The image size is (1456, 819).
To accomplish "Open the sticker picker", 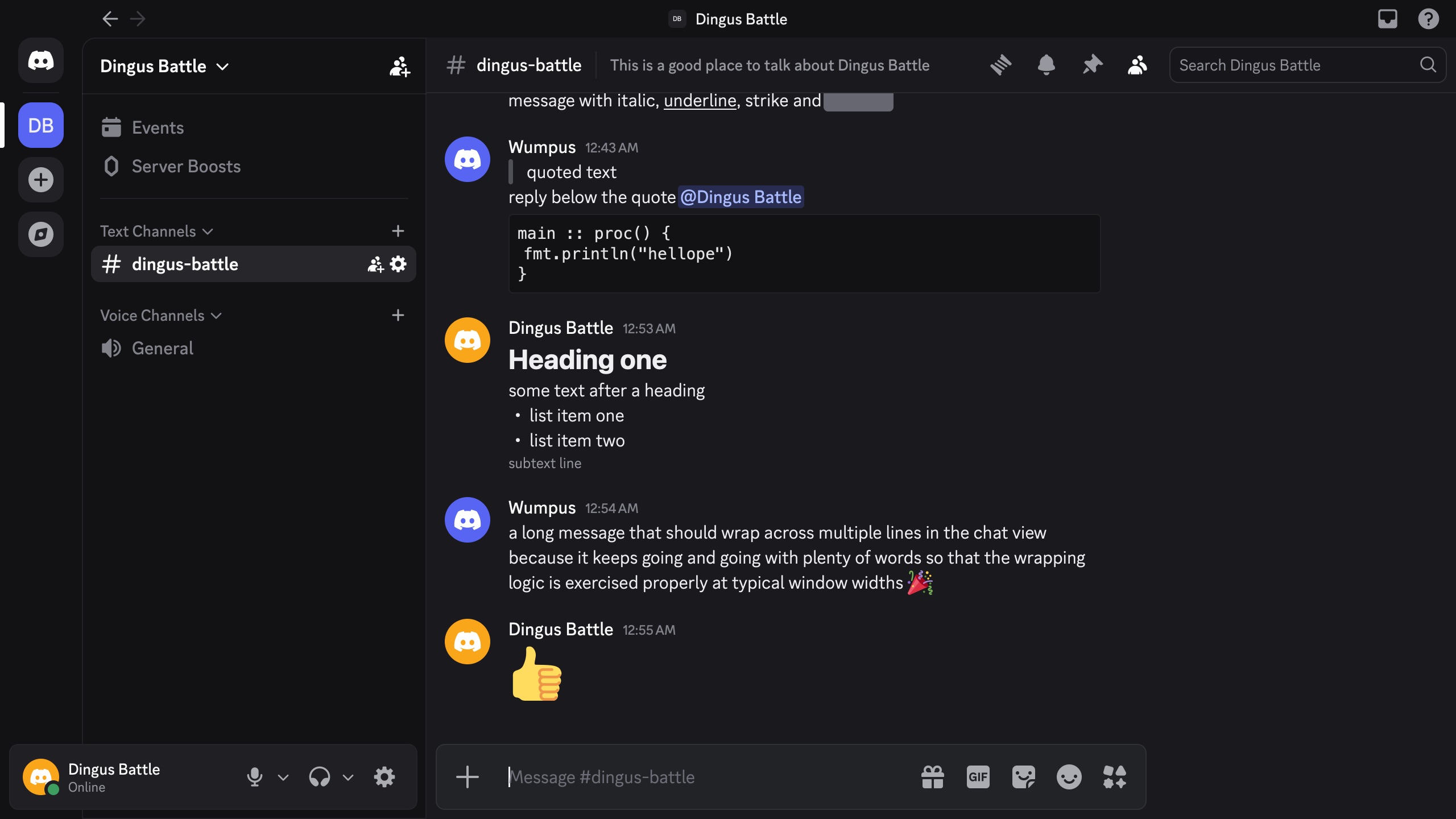I will (1024, 777).
